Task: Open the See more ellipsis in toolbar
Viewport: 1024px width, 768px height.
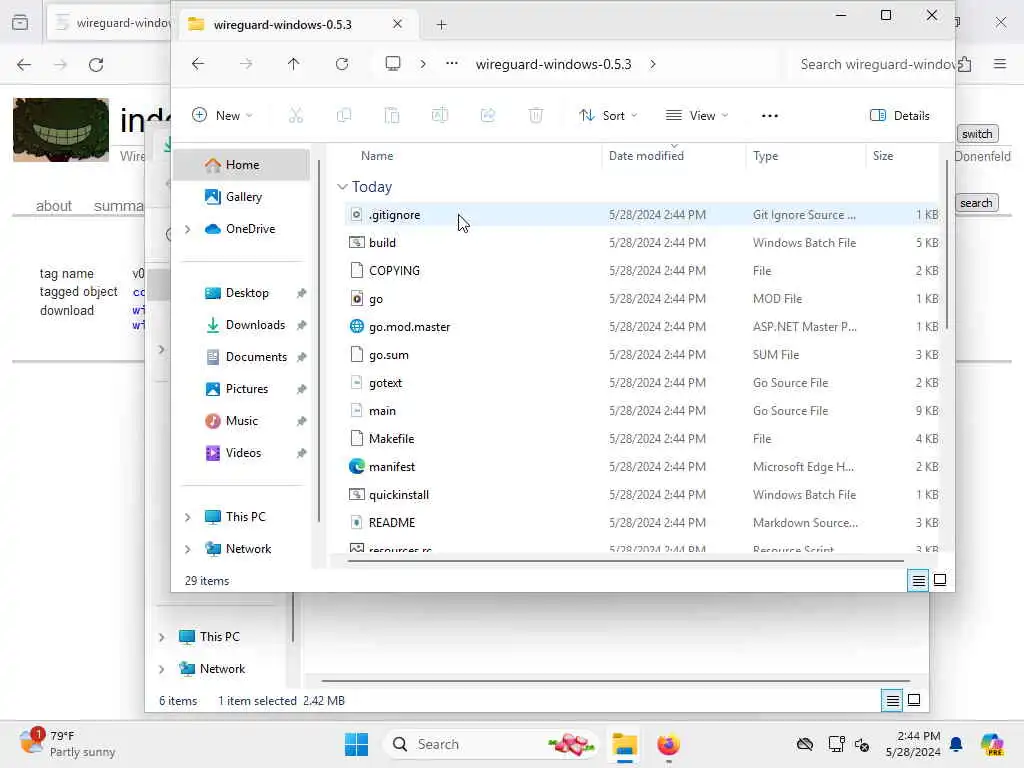Action: pyautogui.click(x=770, y=116)
